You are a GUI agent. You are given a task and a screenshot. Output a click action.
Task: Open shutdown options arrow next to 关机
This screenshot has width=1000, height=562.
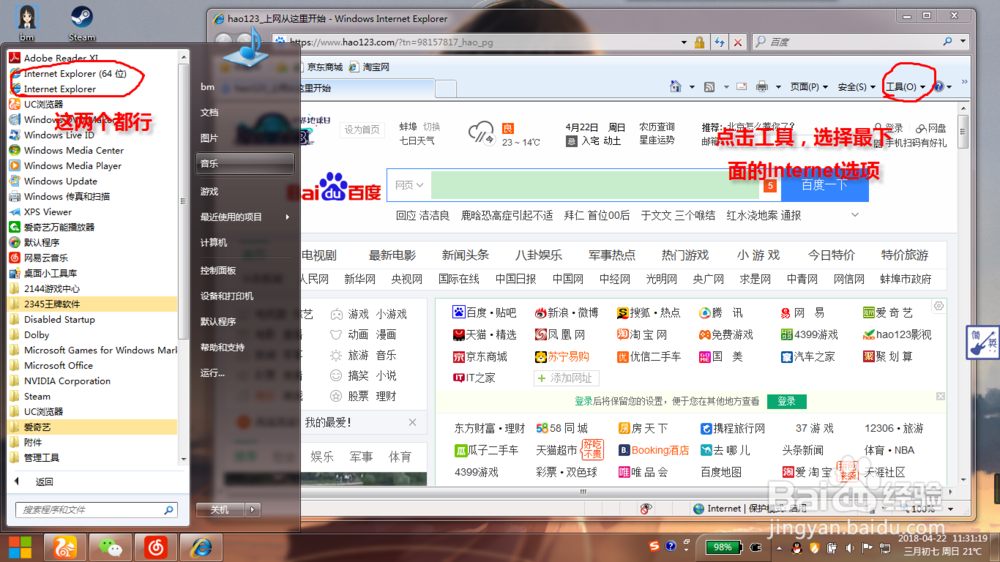click(x=253, y=510)
